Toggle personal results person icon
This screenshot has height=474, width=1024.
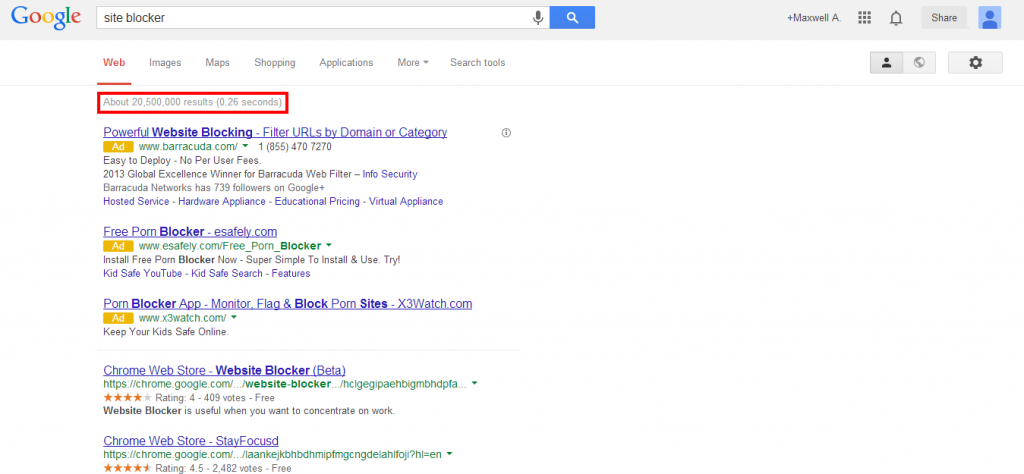(887, 63)
